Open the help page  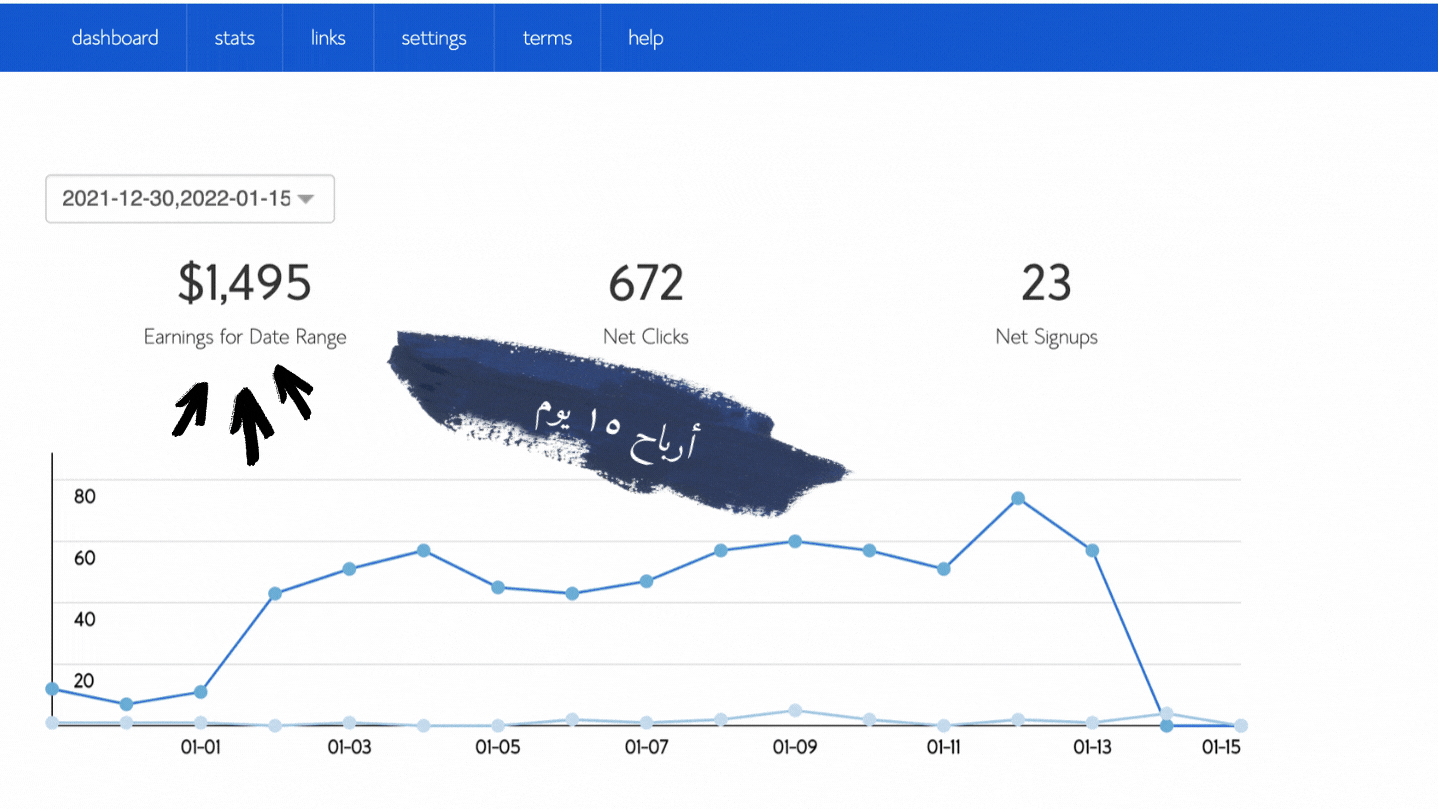pos(645,38)
